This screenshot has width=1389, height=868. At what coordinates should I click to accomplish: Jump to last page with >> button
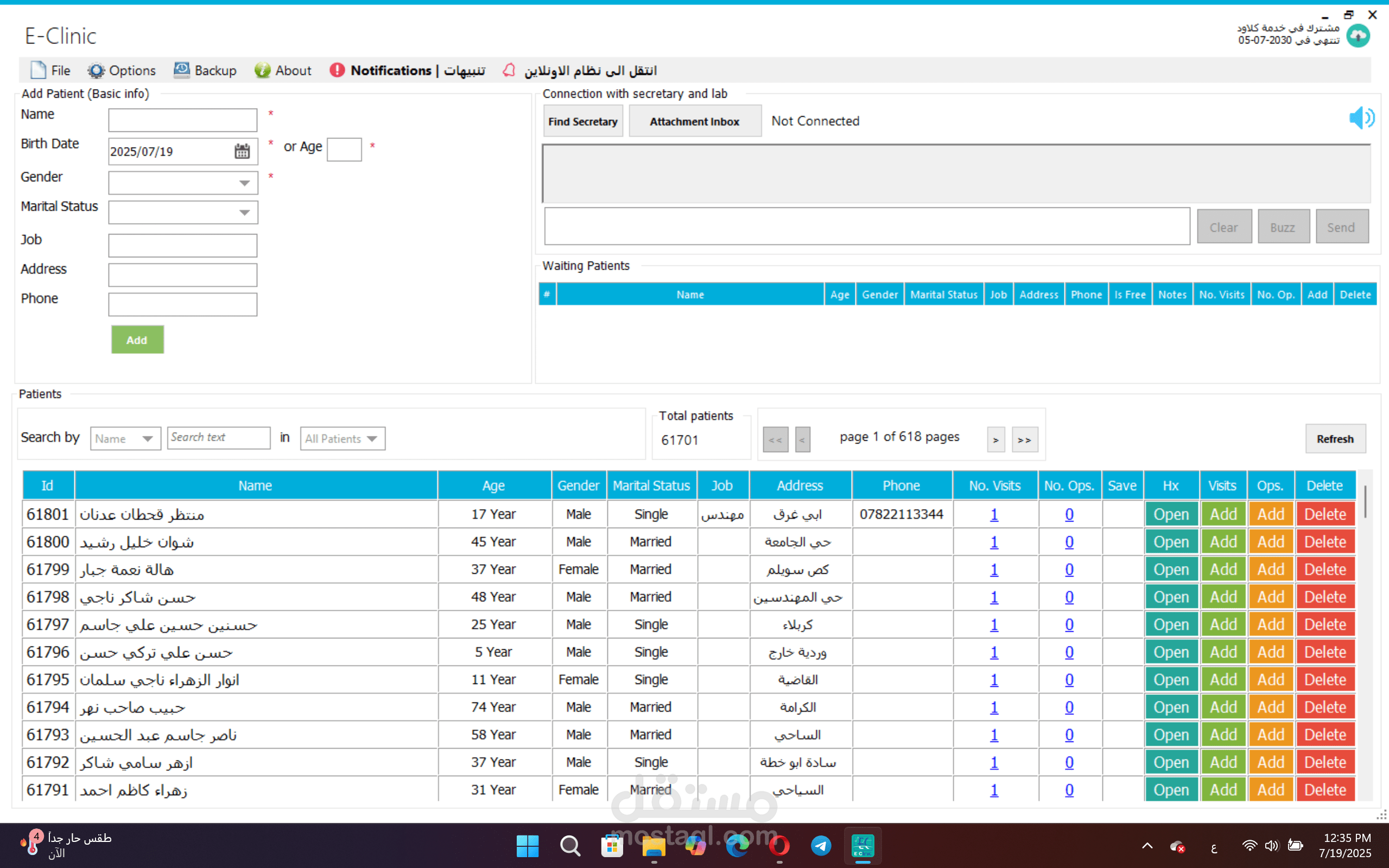point(1025,440)
